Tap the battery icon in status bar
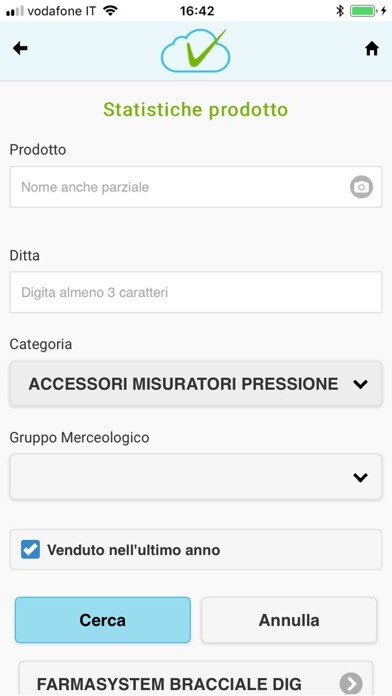 363,11
